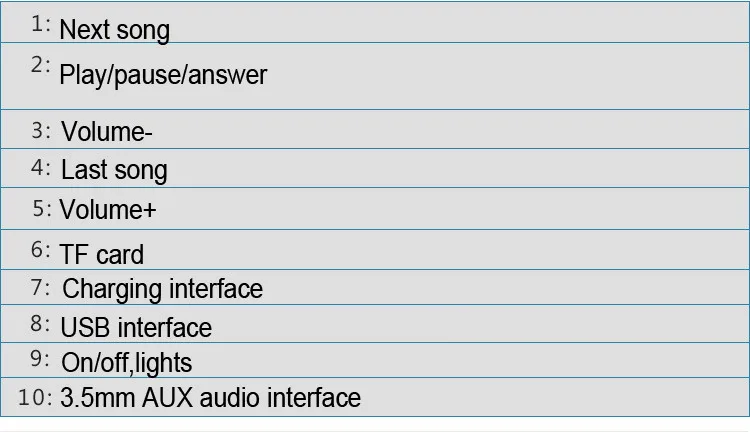Select the 'TF card' row text
This screenshot has height=432, width=750.
click(101, 255)
